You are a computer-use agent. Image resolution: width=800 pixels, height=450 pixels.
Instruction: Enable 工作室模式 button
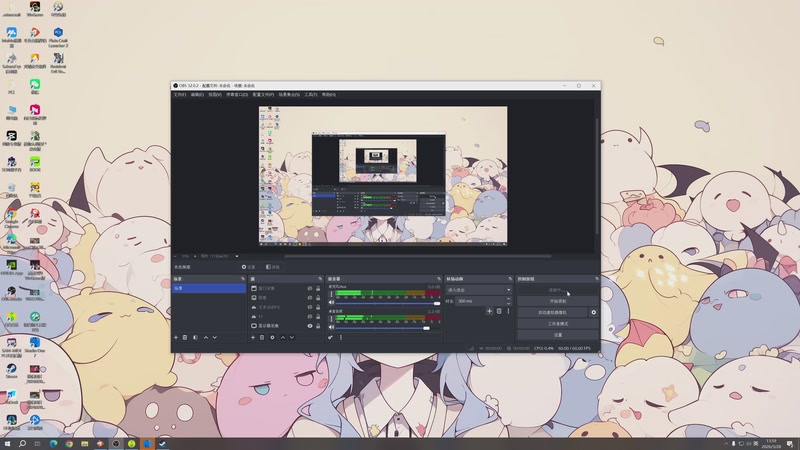coord(558,323)
